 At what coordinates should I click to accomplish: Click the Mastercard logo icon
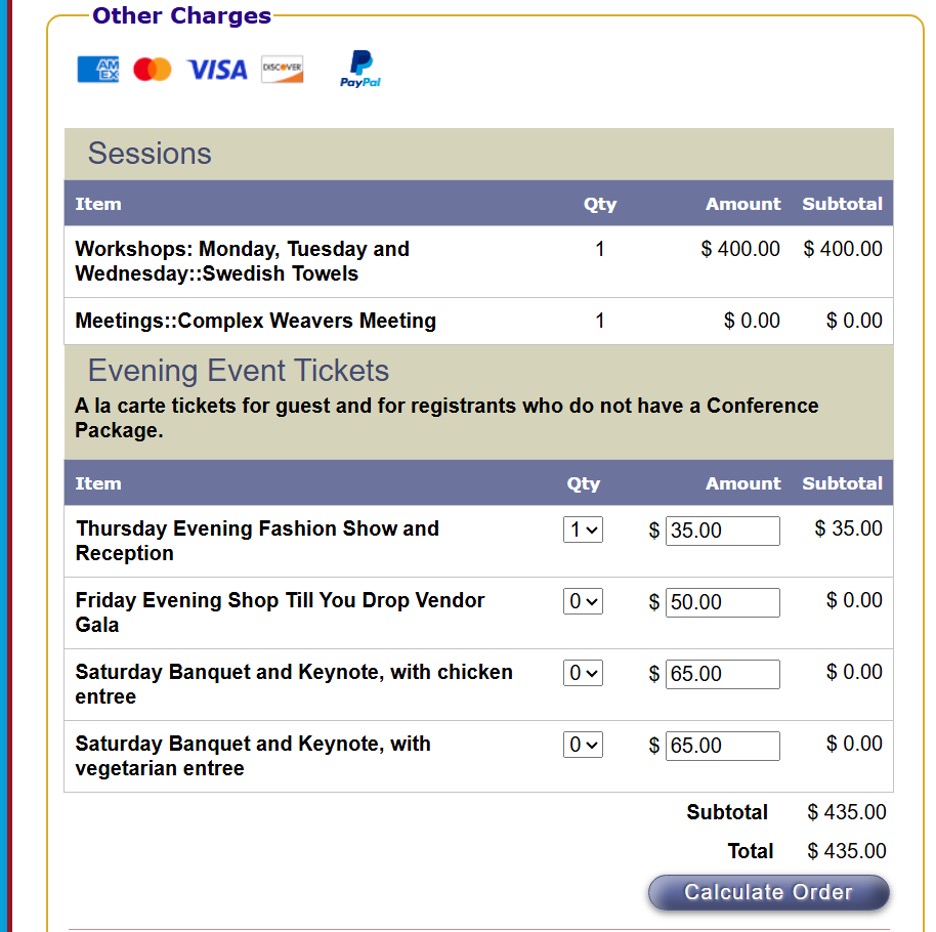152,69
